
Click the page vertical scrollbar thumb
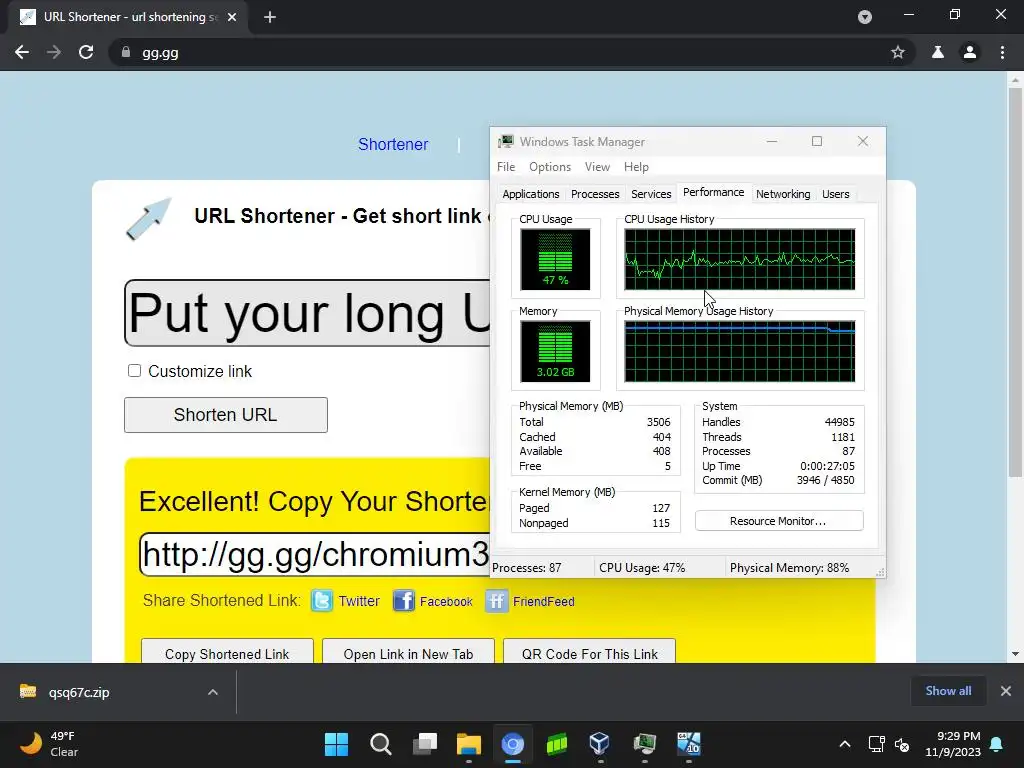tap(1015, 282)
